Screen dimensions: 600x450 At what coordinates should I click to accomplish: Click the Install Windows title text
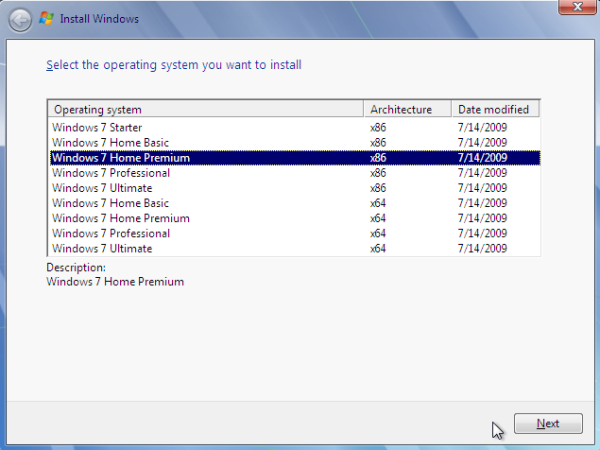click(x=99, y=19)
